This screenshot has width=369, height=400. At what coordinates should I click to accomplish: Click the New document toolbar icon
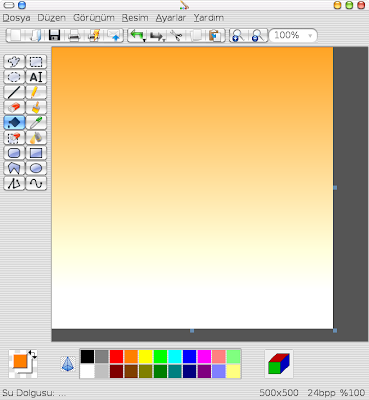click(15, 35)
